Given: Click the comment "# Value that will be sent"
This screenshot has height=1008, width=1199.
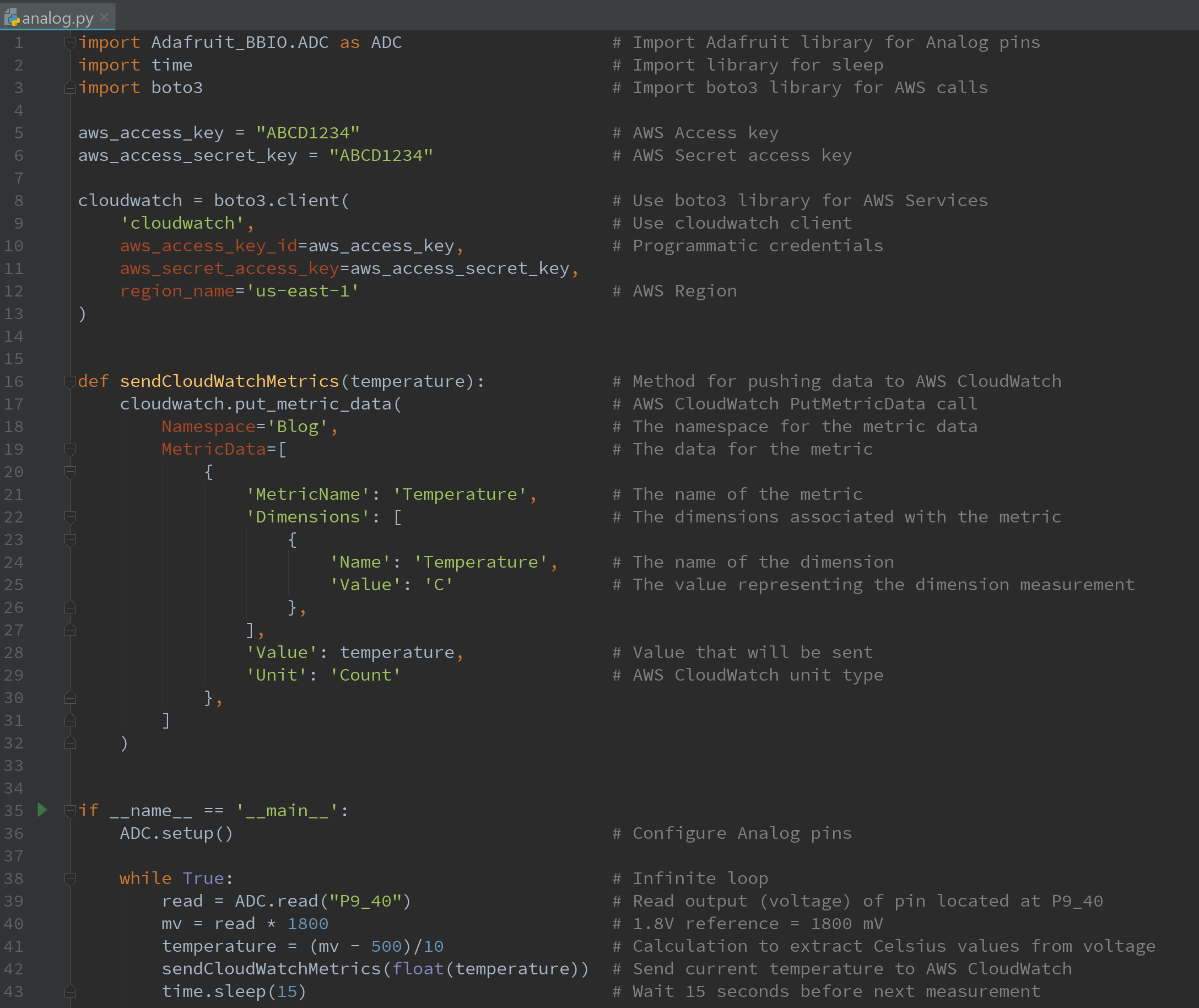Looking at the screenshot, I should point(743,652).
